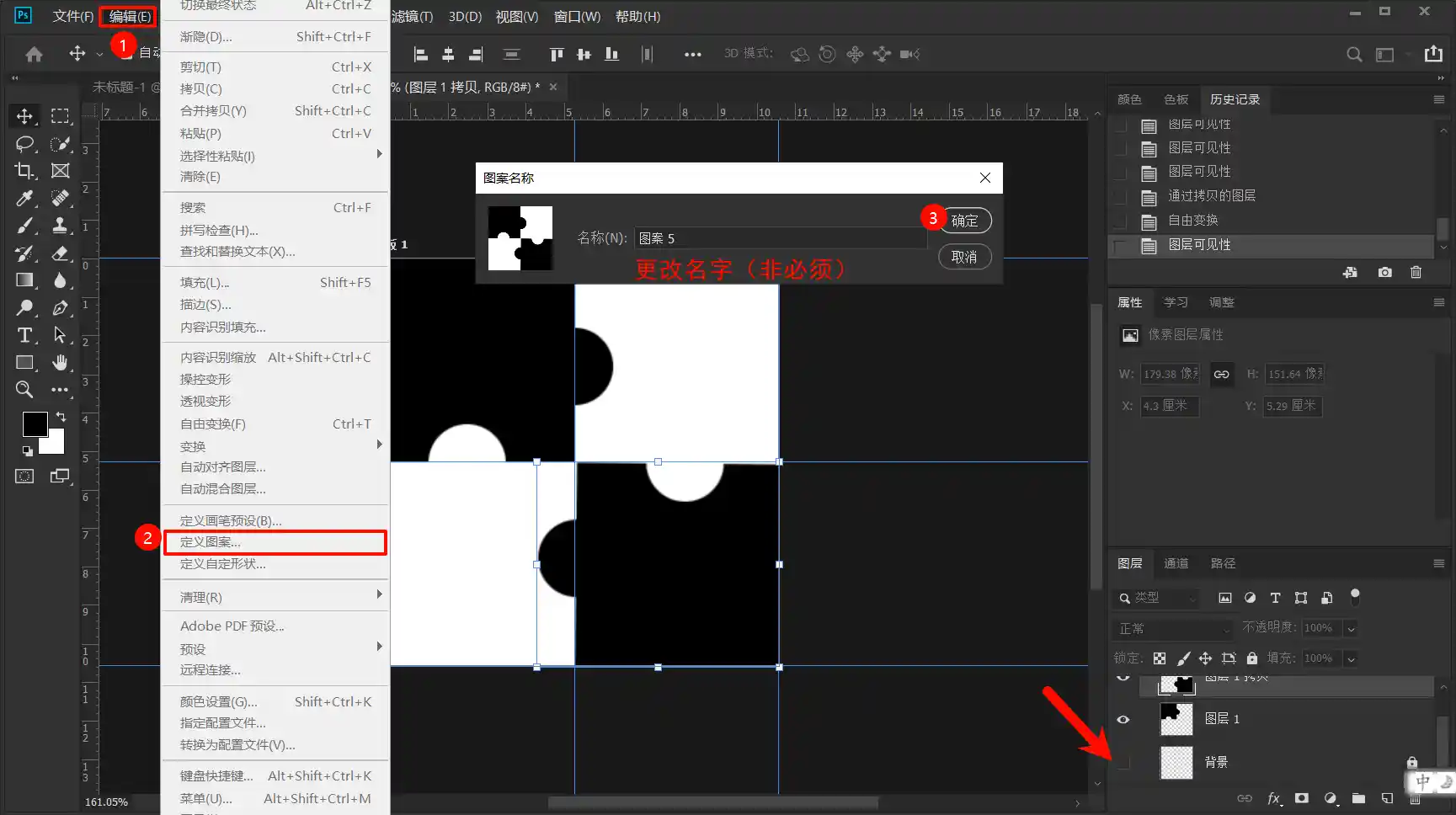Click add layer mask icon
Screen dimensions: 1456x815
1302,798
